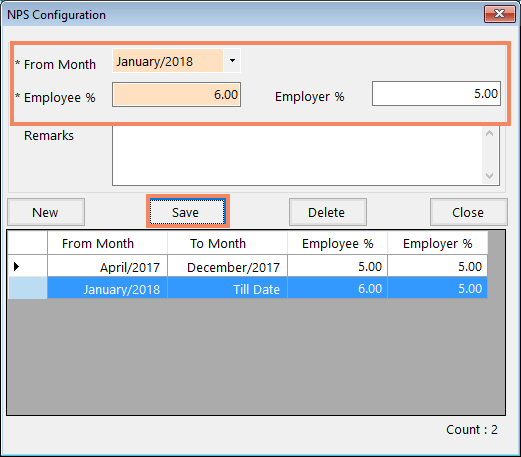Select the April/2017 cell in grid
This screenshot has height=457, width=521.
(107, 266)
